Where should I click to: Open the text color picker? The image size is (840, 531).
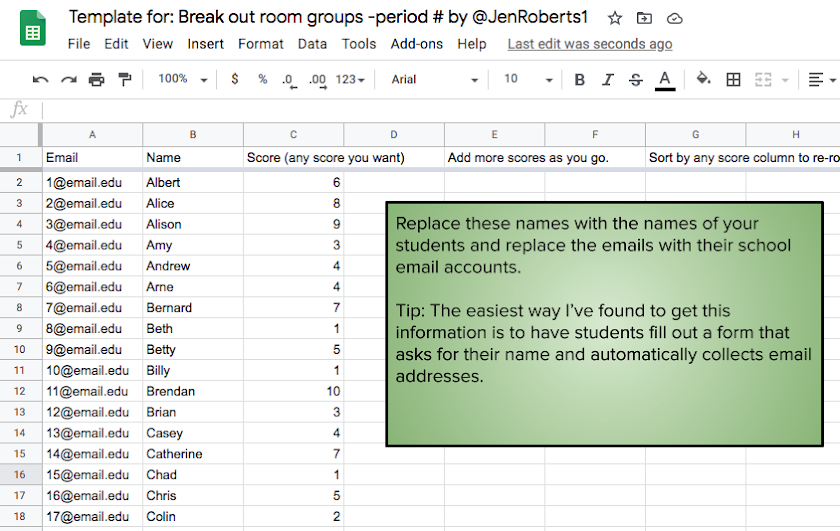click(665, 80)
